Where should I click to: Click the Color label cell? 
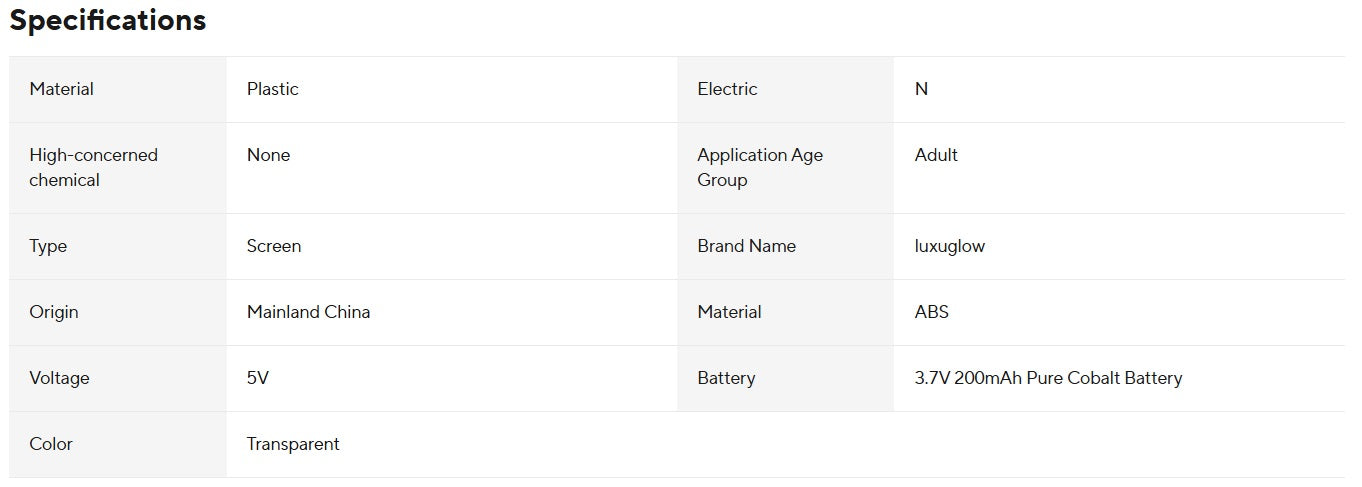pos(51,444)
